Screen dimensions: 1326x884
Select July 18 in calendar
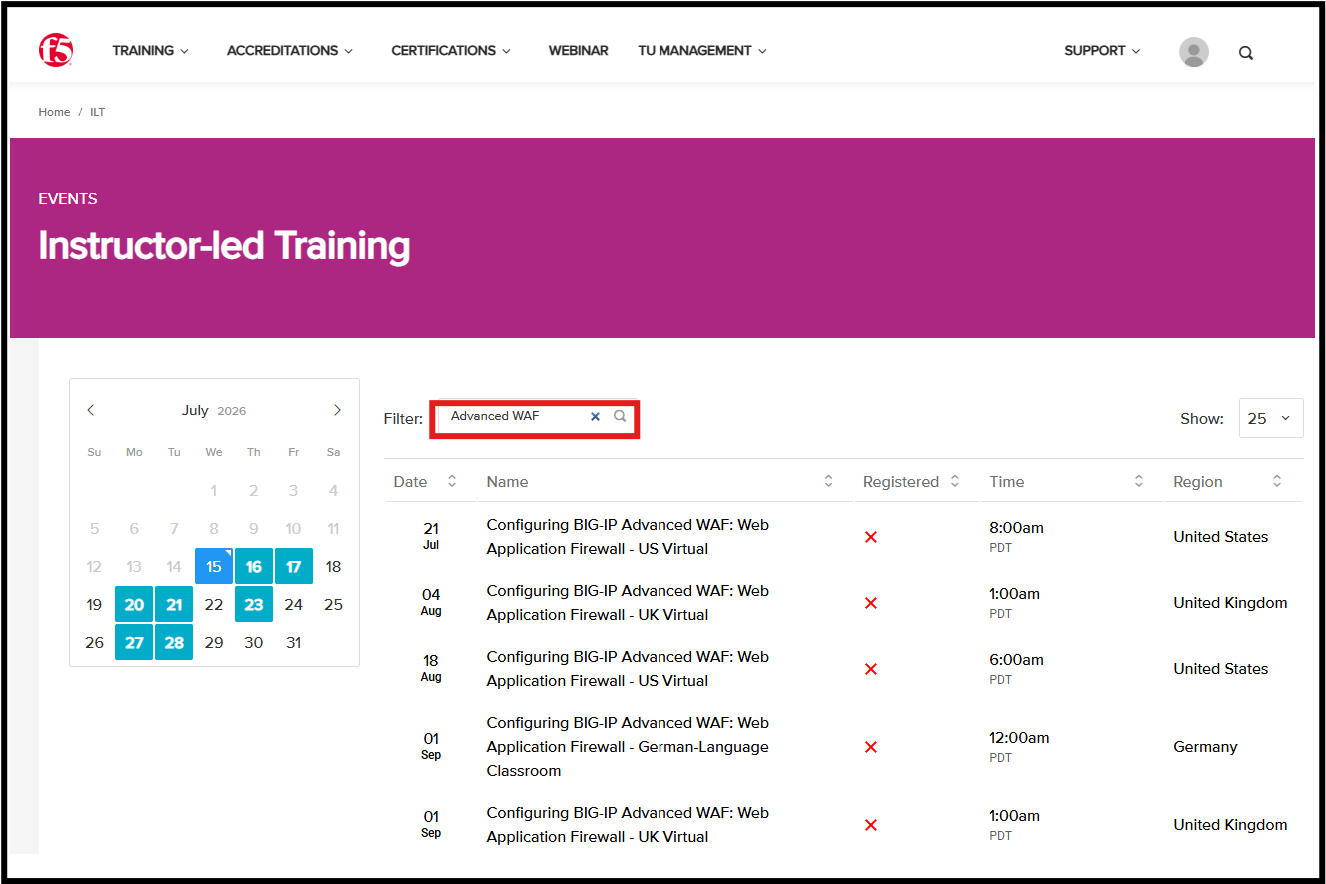(x=334, y=567)
